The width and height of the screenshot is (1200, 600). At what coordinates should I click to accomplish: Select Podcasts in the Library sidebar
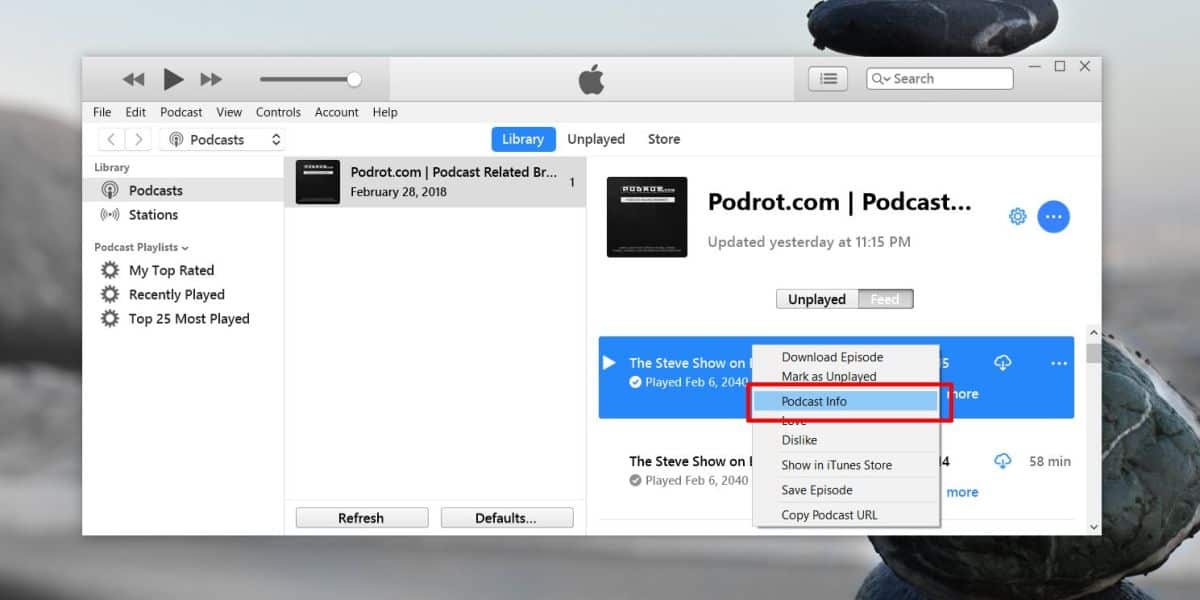coord(184,190)
